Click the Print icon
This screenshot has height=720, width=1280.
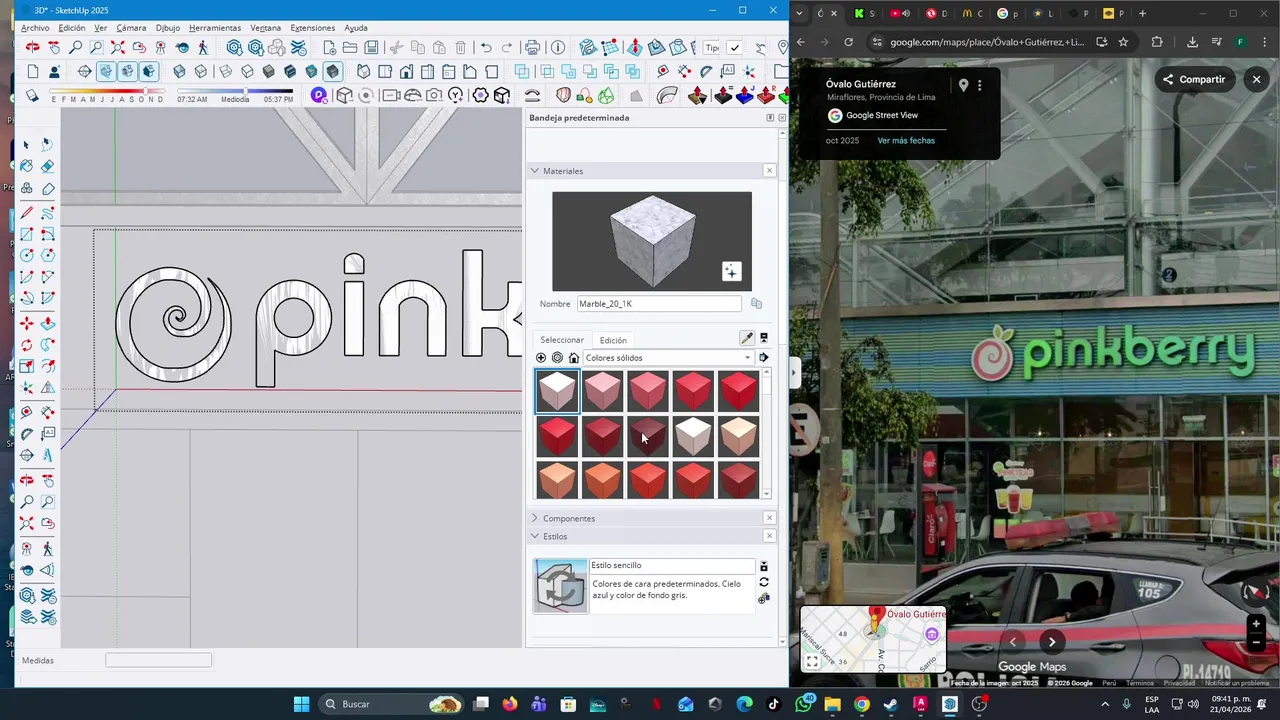click(533, 47)
